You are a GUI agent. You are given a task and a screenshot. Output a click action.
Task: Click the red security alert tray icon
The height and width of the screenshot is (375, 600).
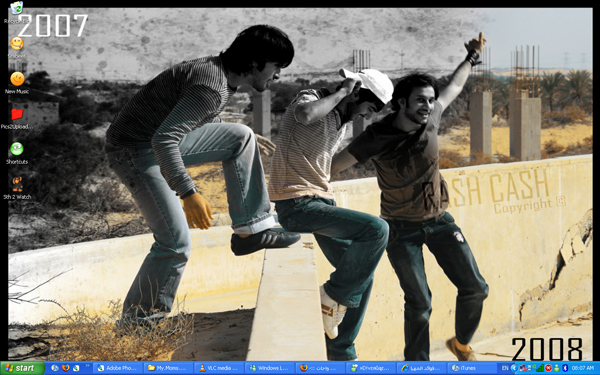coord(548,368)
